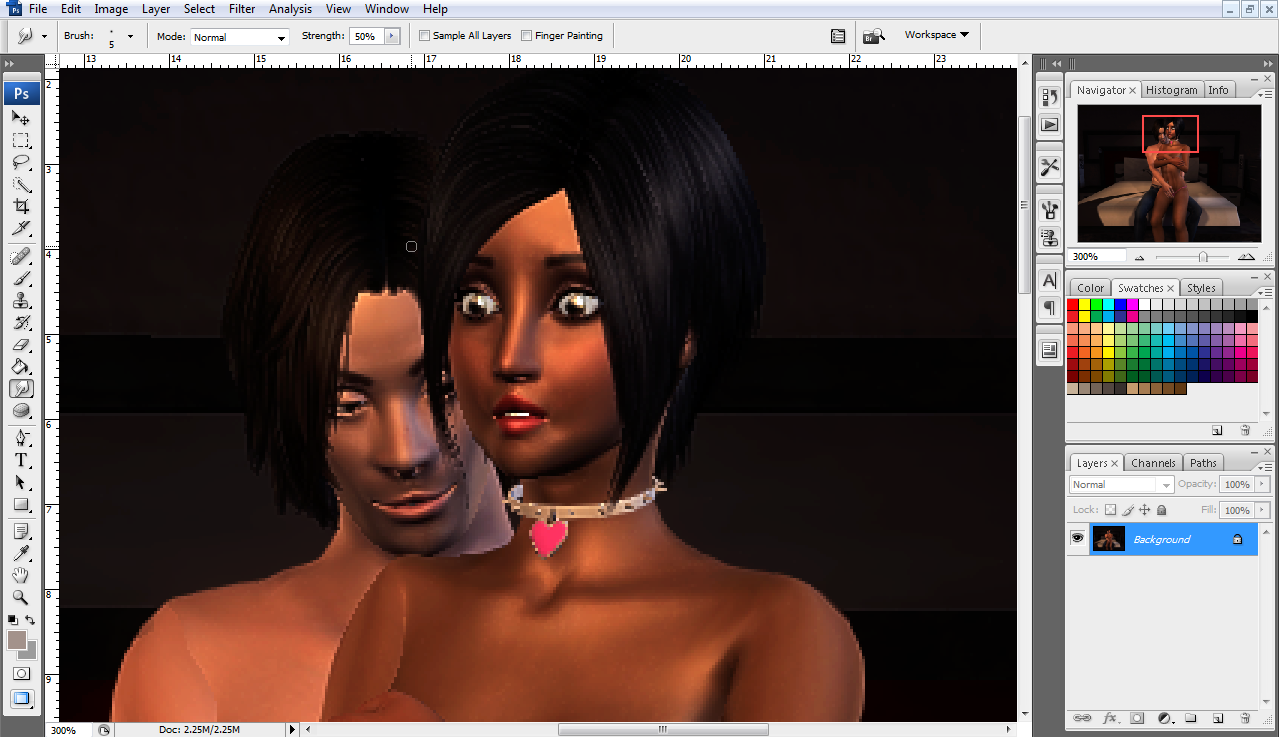Select the Horizontal Type tool

point(21,460)
